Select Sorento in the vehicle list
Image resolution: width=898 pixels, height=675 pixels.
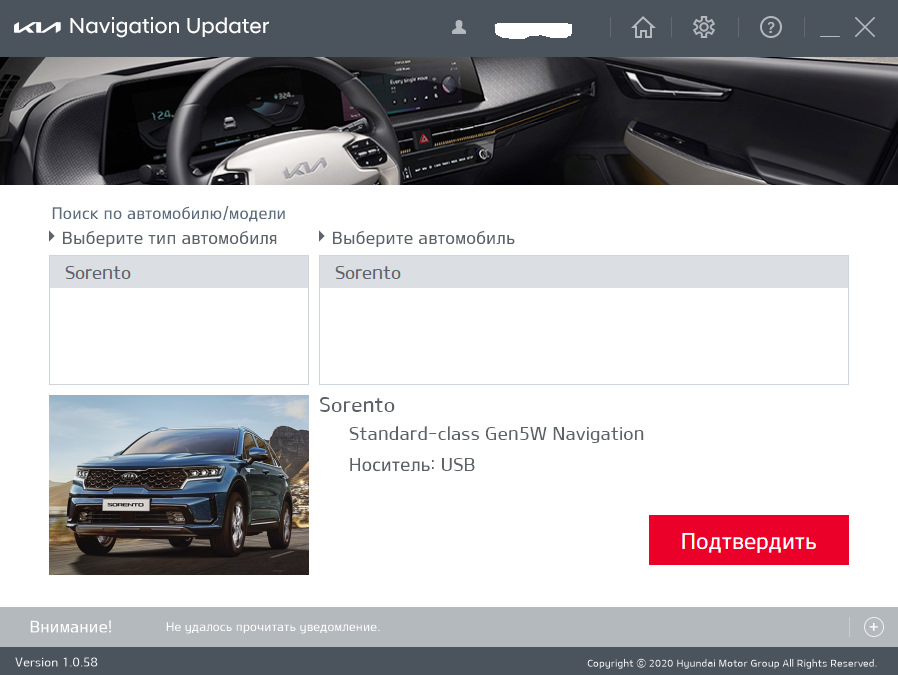click(x=584, y=272)
